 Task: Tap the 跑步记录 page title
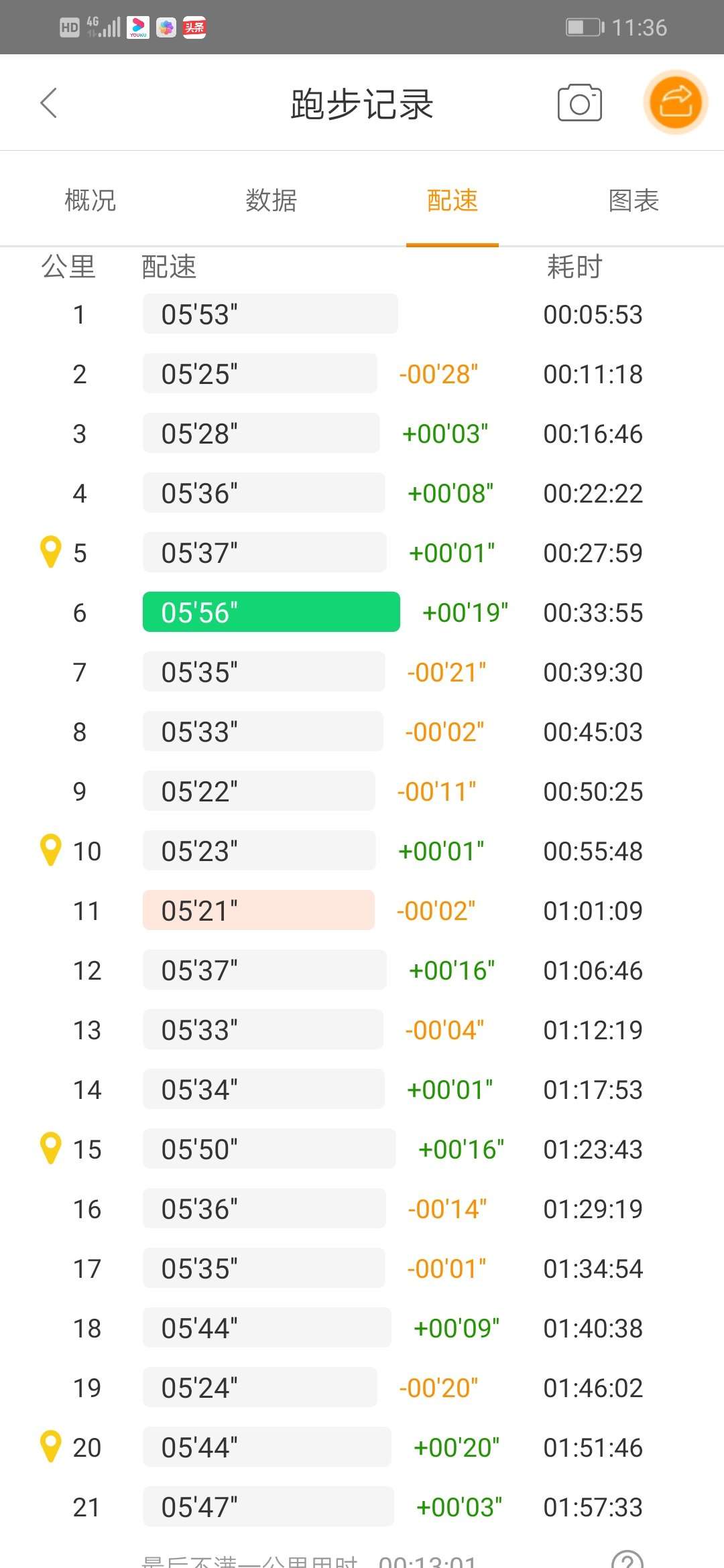[362, 105]
